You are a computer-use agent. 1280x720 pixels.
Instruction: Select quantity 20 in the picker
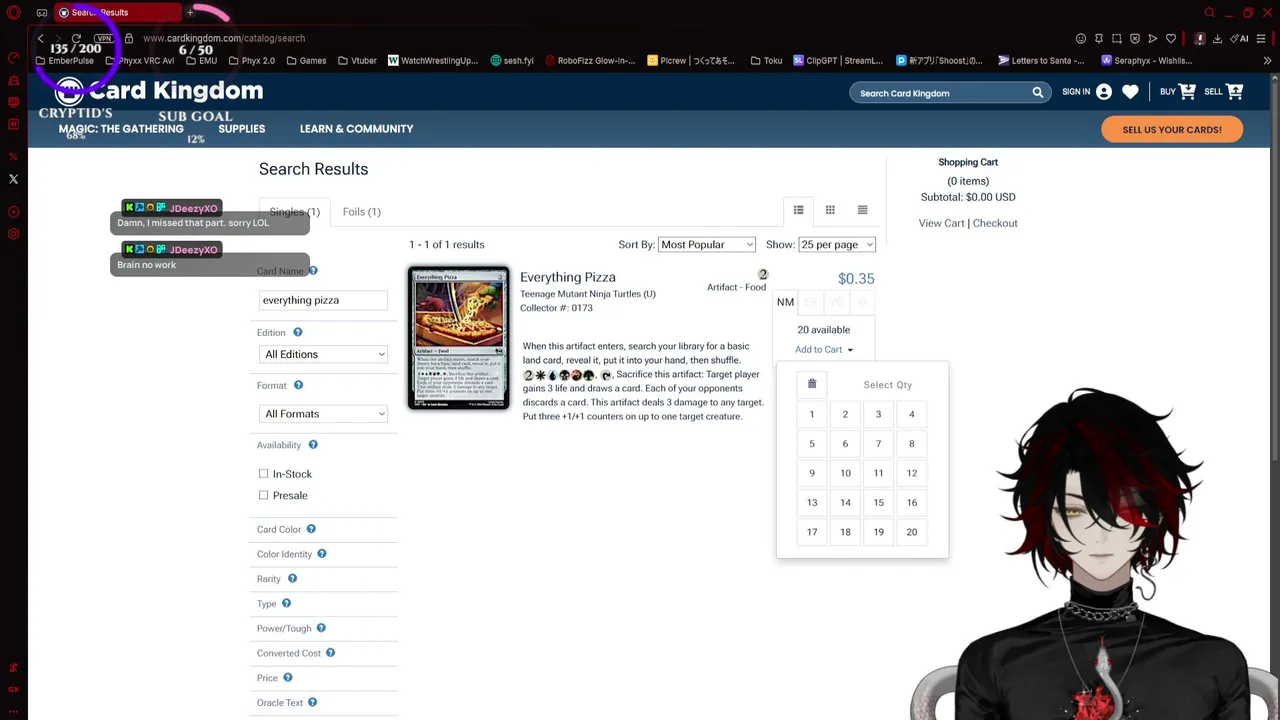point(912,532)
